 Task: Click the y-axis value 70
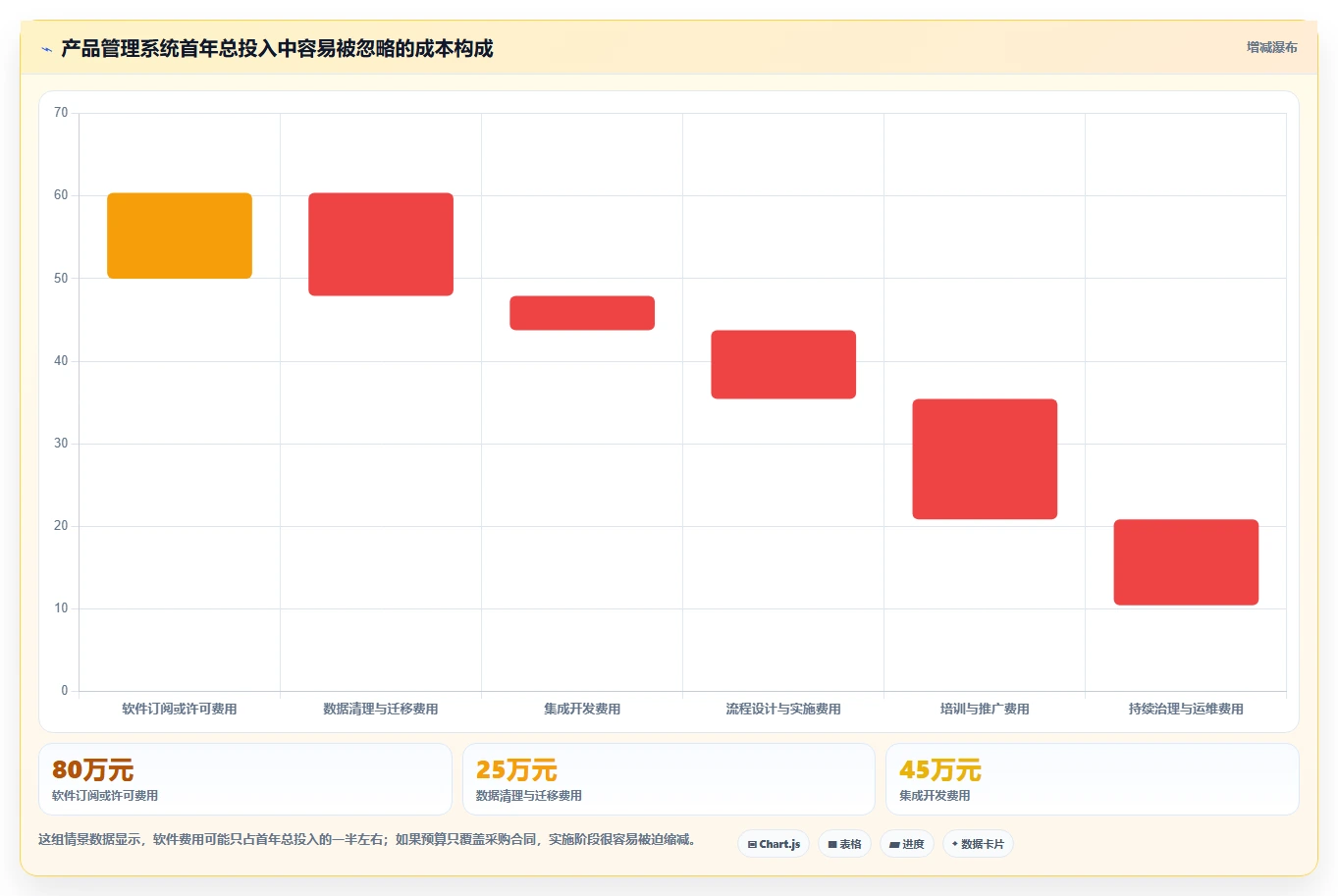[61, 113]
